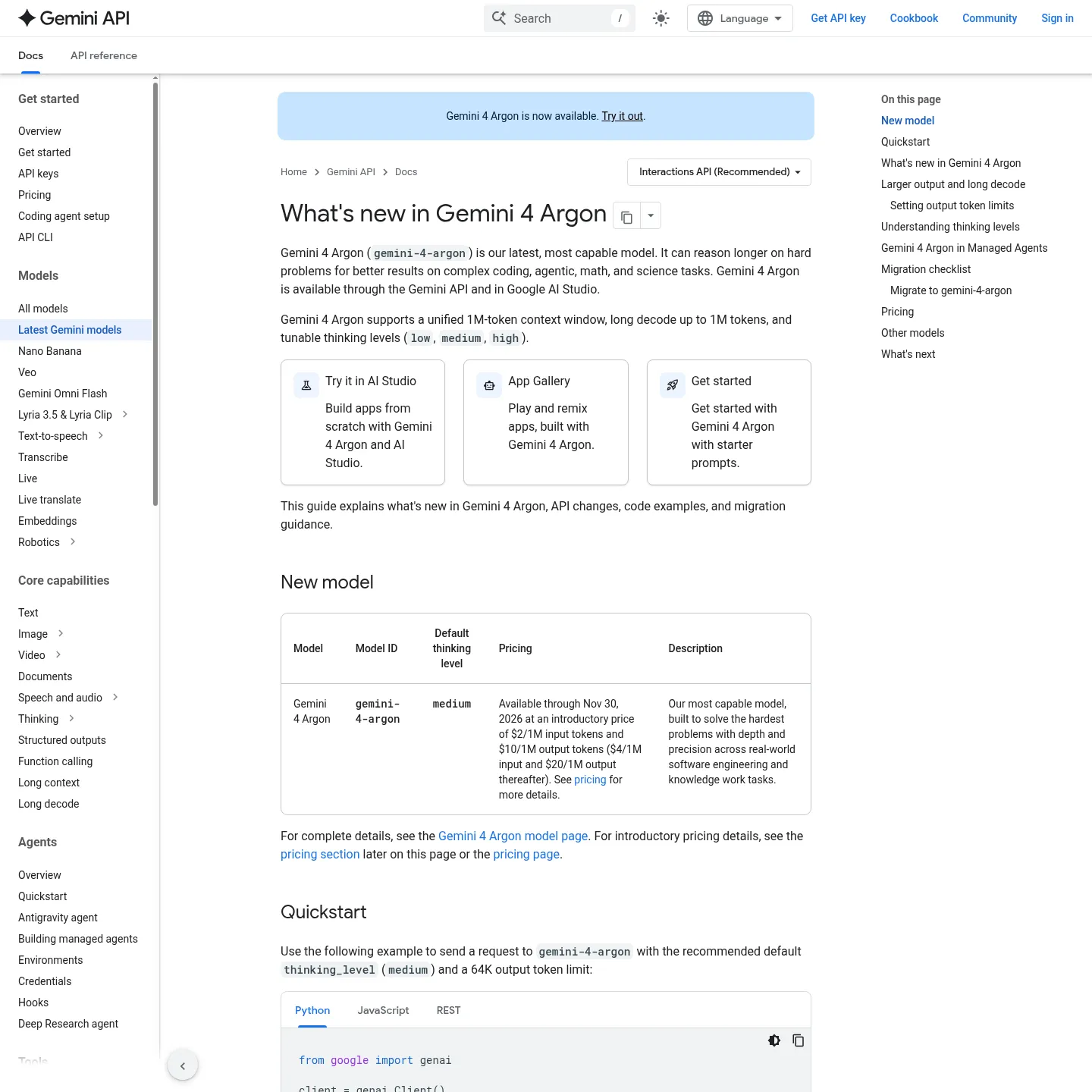This screenshot has height=1092, width=1092.
Task: Open the Gemini 4 Argon model page link
Action: pos(513,836)
